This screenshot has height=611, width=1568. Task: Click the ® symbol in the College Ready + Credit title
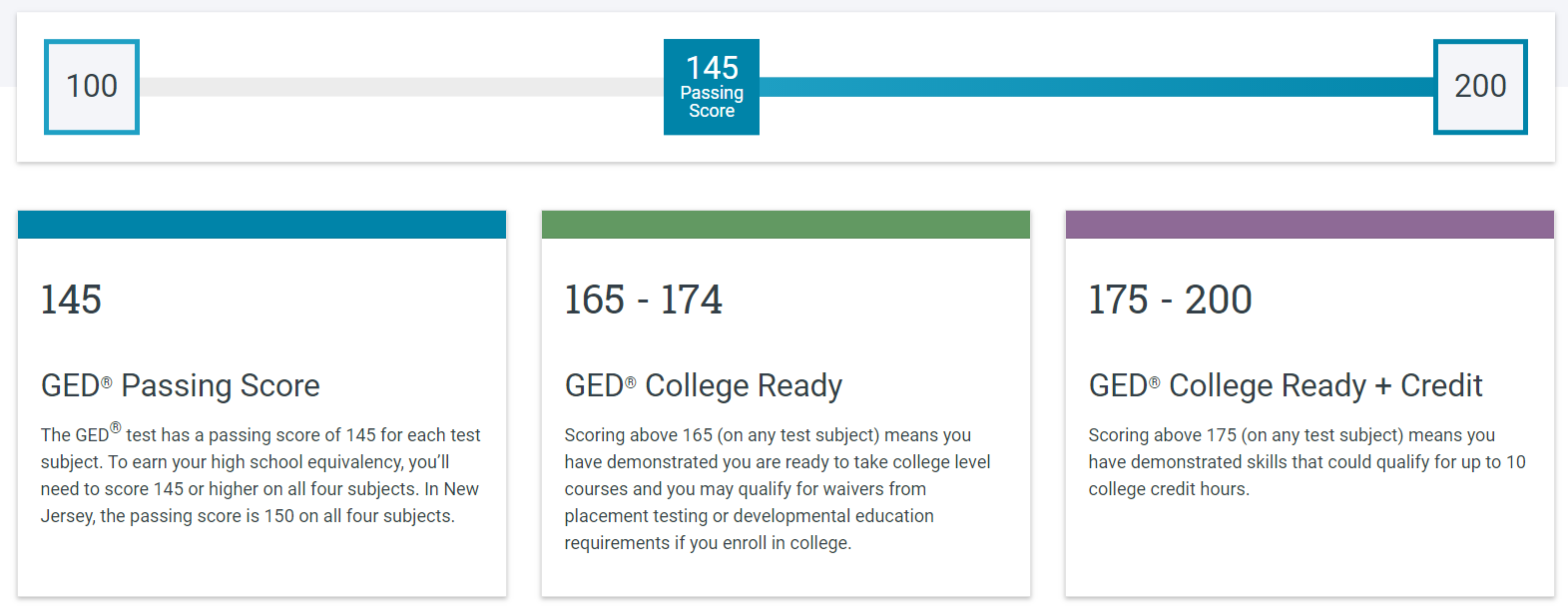(x=1155, y=382)
